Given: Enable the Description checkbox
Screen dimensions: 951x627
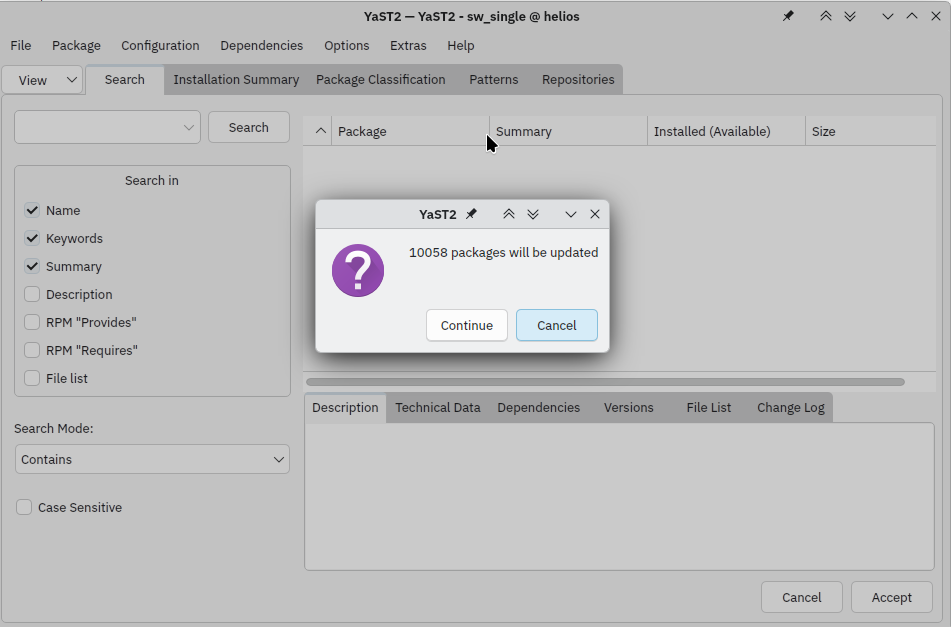Looking at the screenshot, I should (32, 294).
